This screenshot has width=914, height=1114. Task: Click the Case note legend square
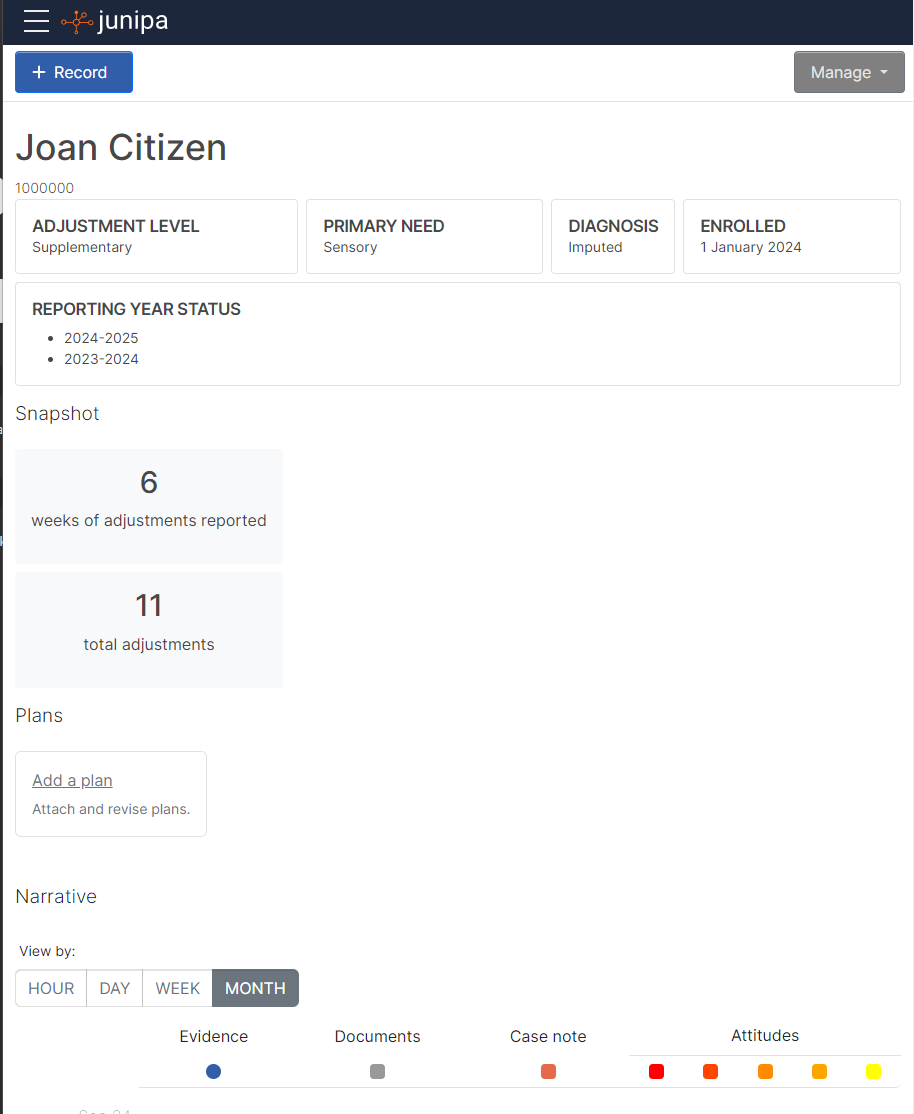click(548, 1071)
